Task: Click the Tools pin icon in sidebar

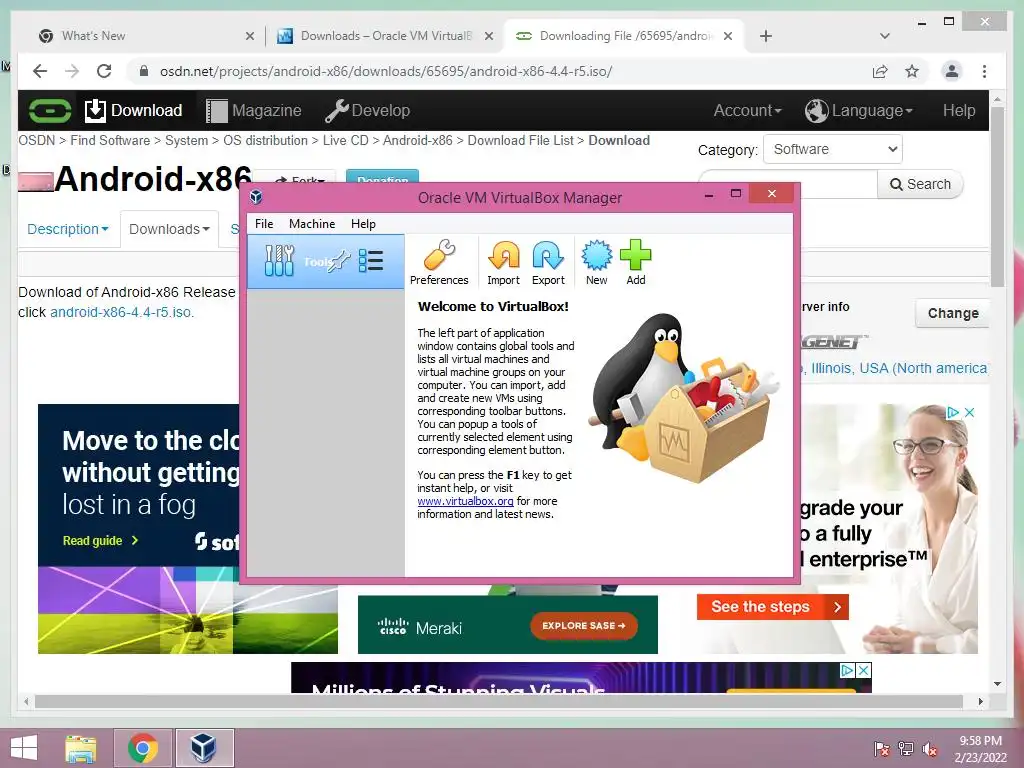Action: point(339,261)
